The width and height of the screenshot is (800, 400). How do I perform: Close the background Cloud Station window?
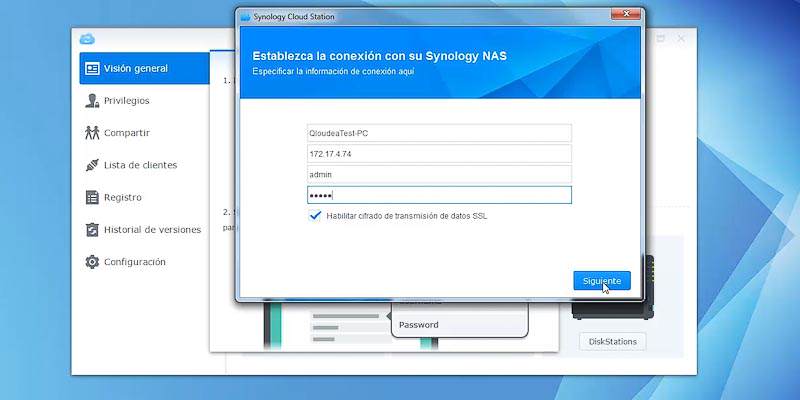pyautogui.click(x=681, y=38)
